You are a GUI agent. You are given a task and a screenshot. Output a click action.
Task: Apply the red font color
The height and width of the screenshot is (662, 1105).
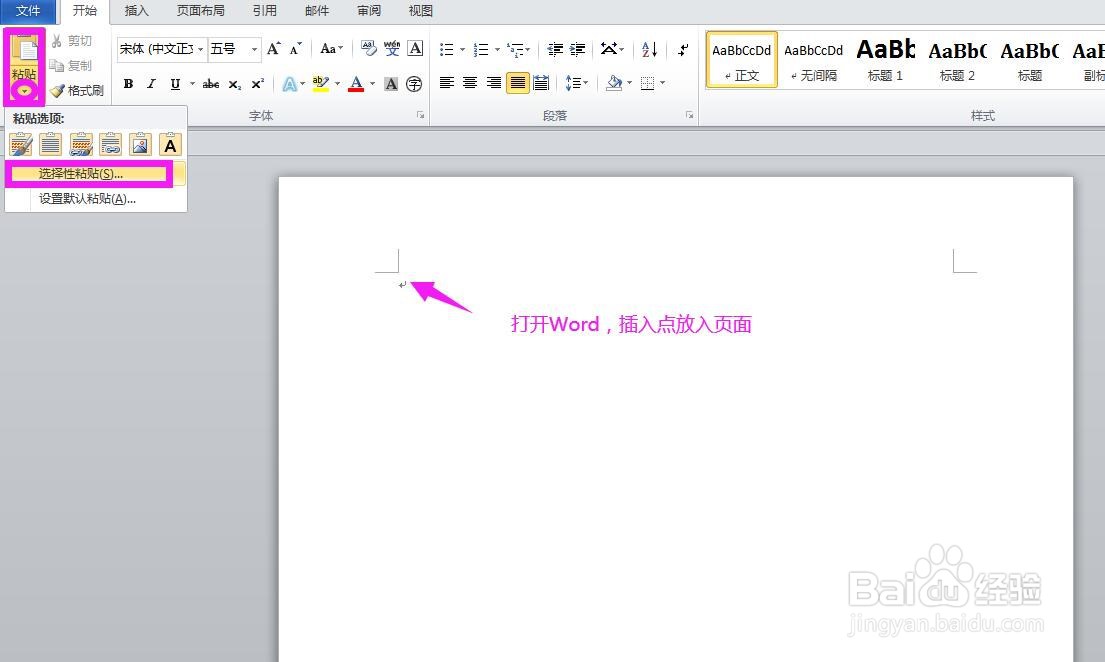point(357,84)
